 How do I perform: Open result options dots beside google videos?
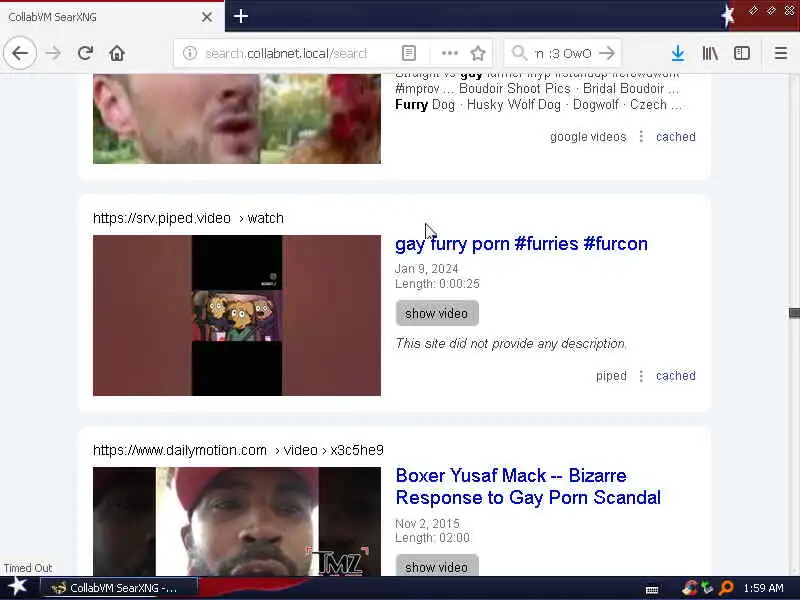pyautogui.click(x=641, y=137)
